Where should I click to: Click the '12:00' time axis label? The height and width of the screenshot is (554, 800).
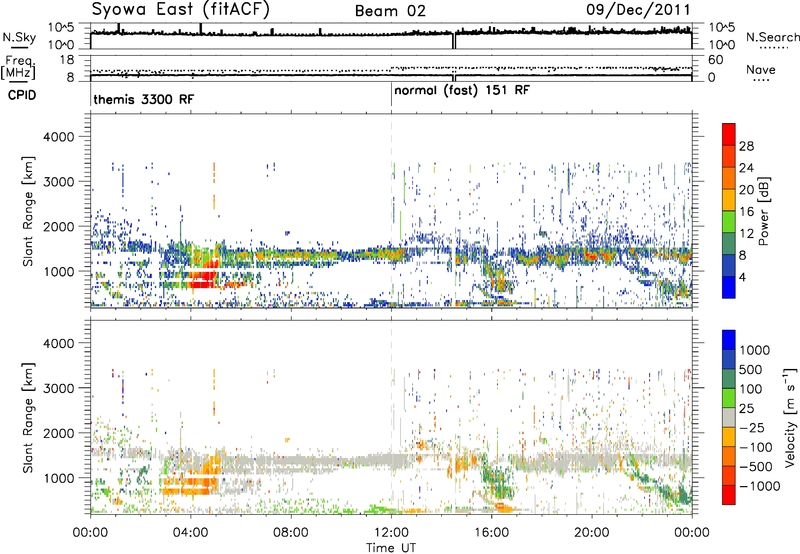391,533
